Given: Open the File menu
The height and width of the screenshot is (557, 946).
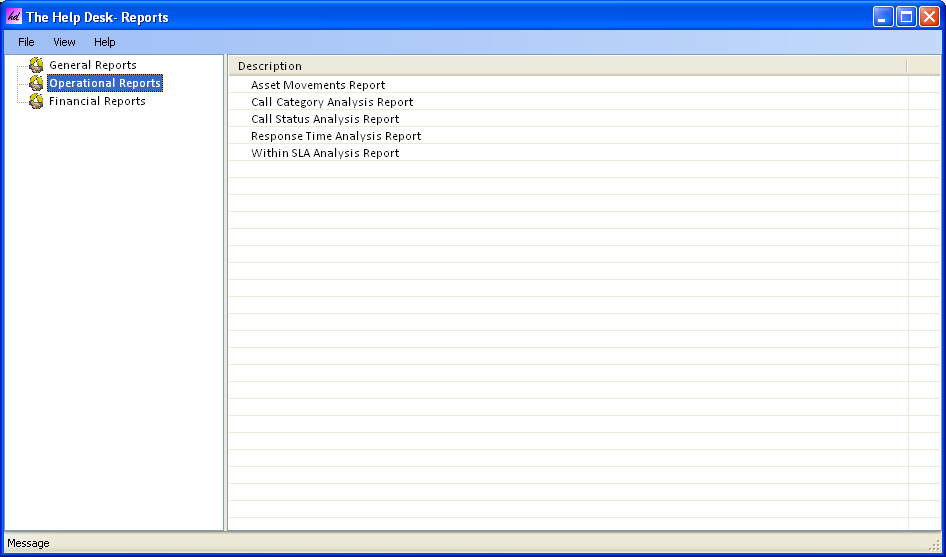Looking at the screenshot, I should pyautogui.click(x=26, y=42).
